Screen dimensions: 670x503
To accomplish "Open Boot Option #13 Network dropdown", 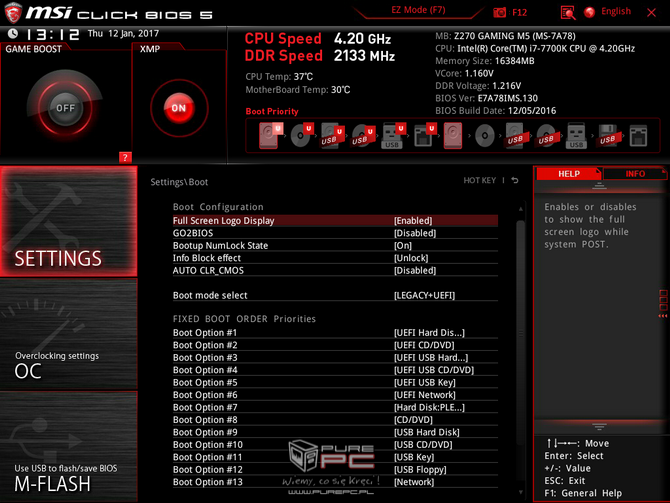I will point(414,482).
